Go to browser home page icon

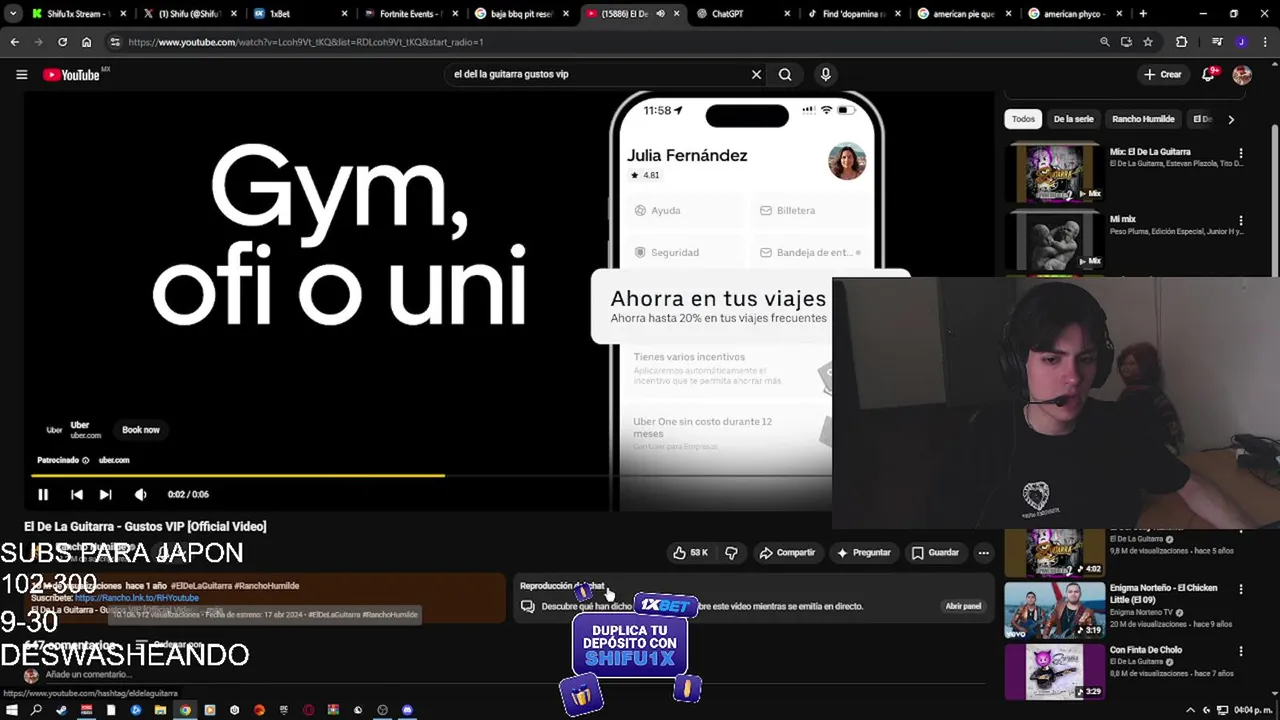[86, 42]
